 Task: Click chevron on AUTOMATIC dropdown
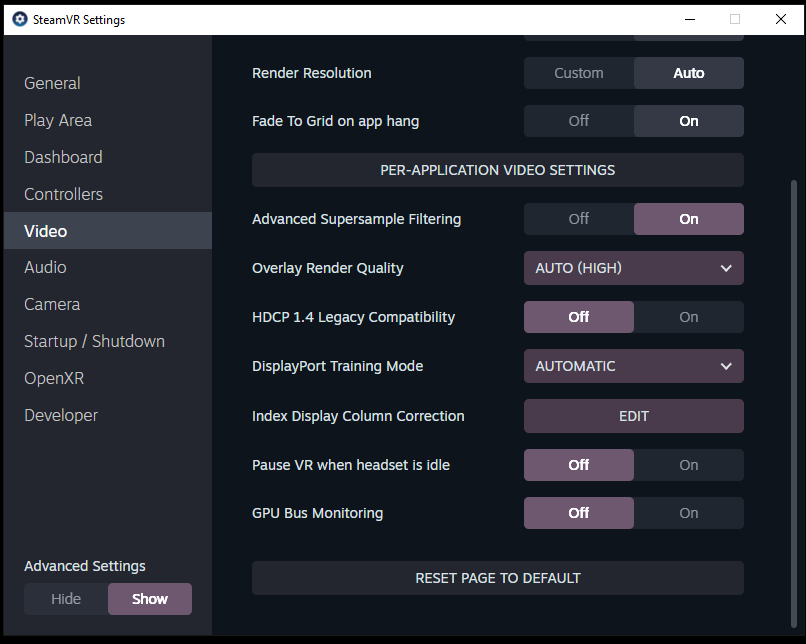point(726,366)
